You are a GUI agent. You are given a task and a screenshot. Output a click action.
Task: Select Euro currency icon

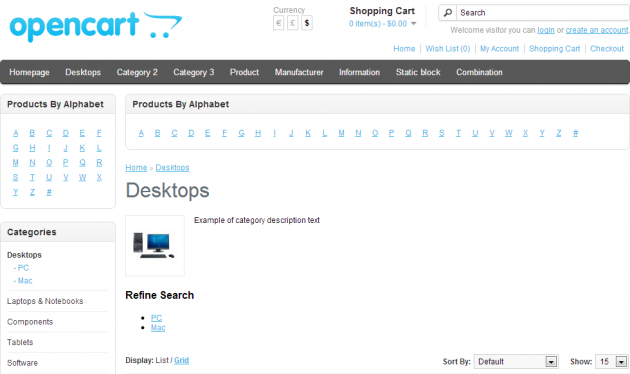[278, 23]
